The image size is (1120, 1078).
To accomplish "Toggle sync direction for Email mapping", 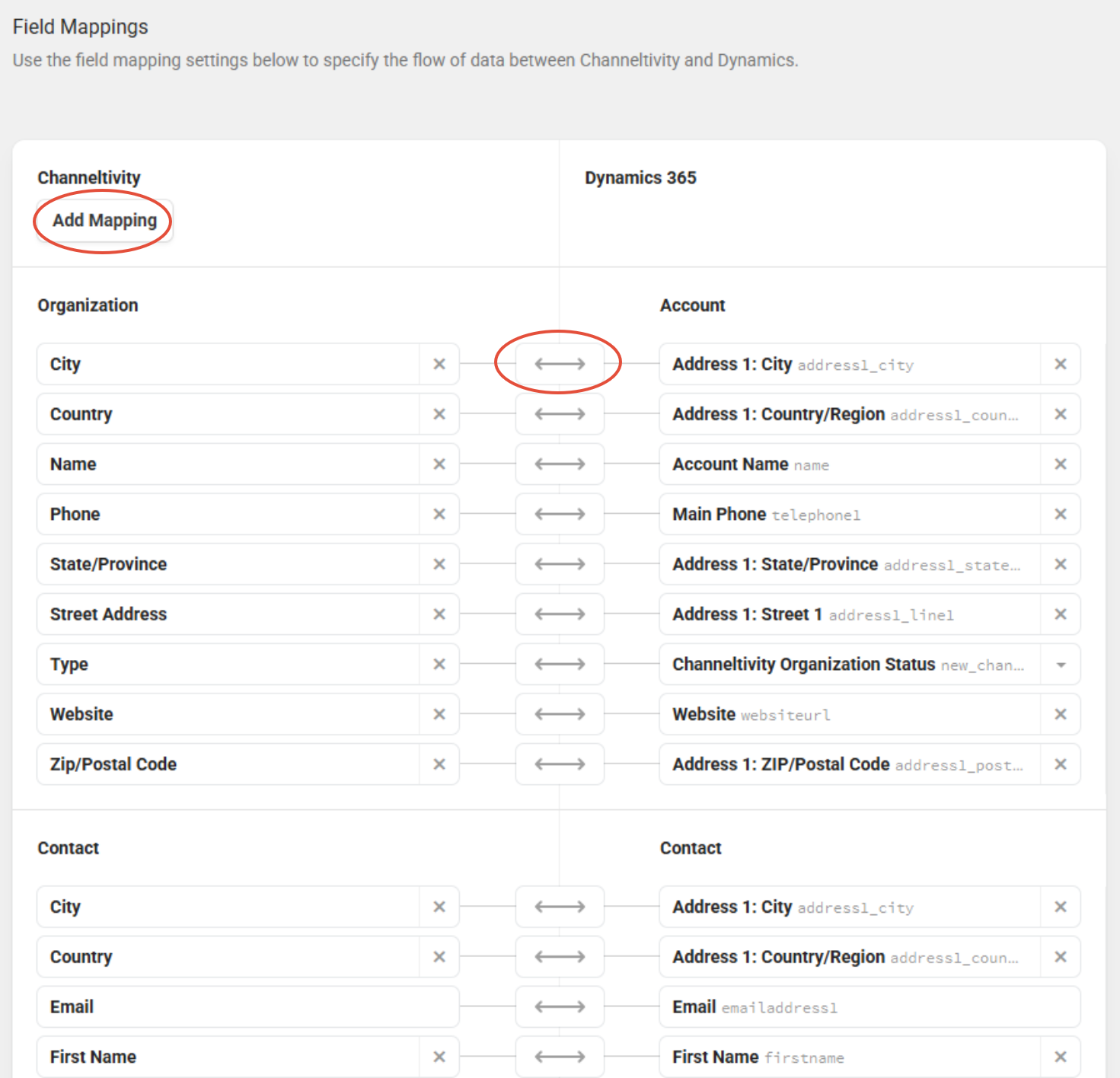I will point(560,1006).
